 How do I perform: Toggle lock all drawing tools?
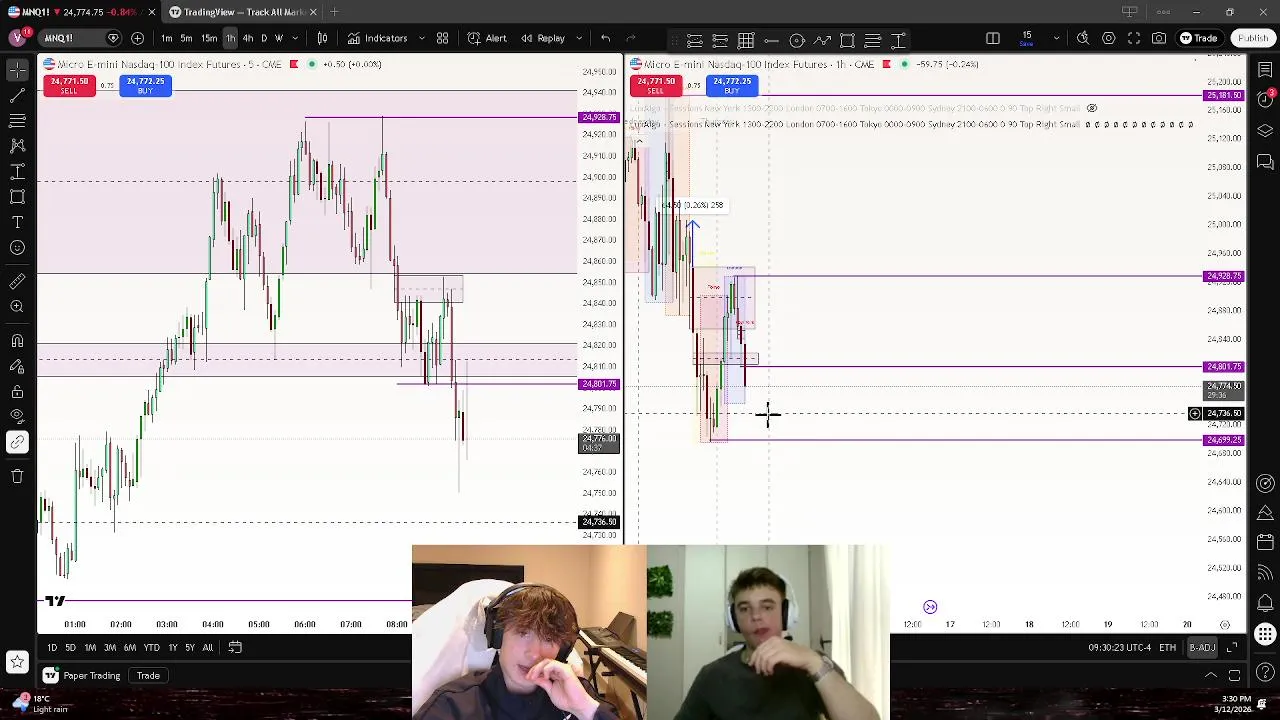point(17,391)
